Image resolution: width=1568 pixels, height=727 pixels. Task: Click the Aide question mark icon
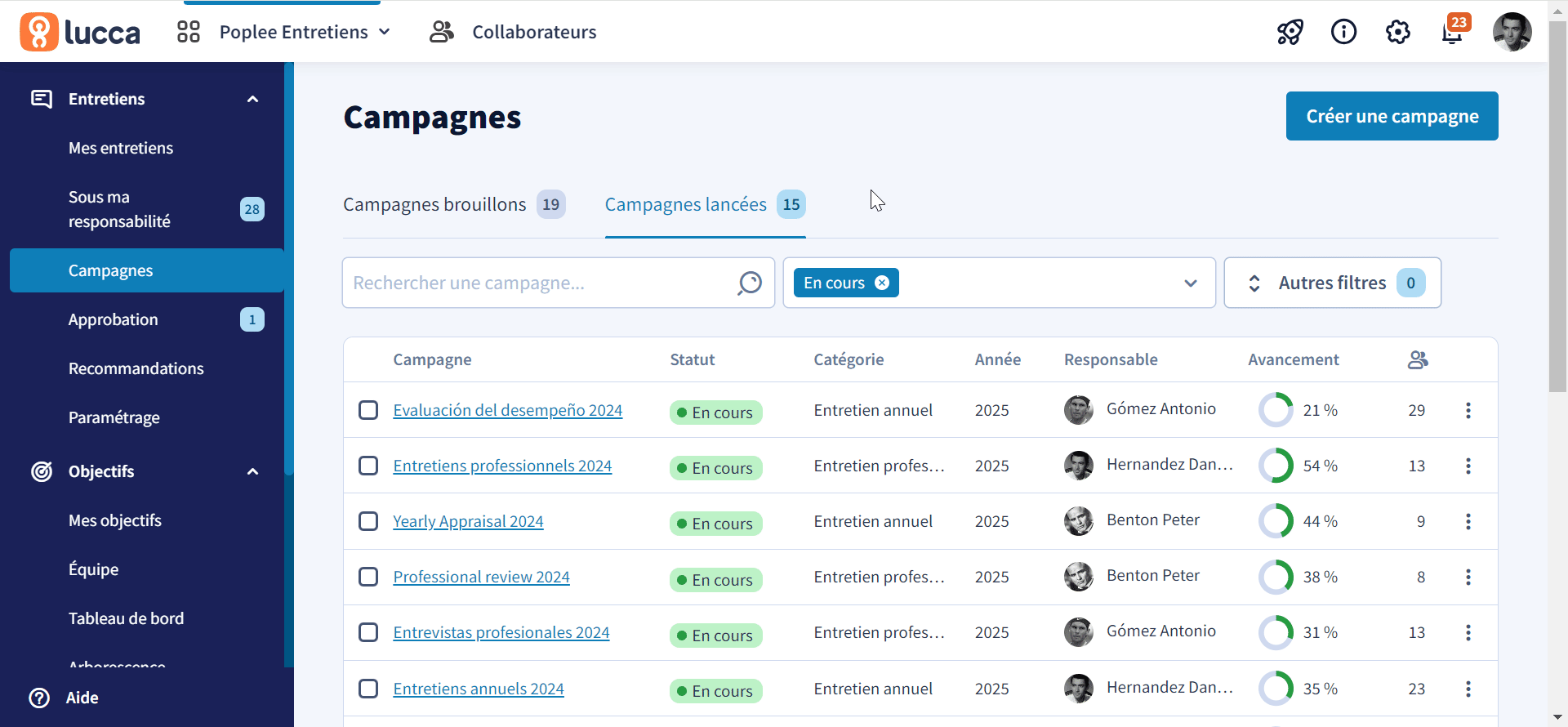pyautogui.click(x=39, y=698)
